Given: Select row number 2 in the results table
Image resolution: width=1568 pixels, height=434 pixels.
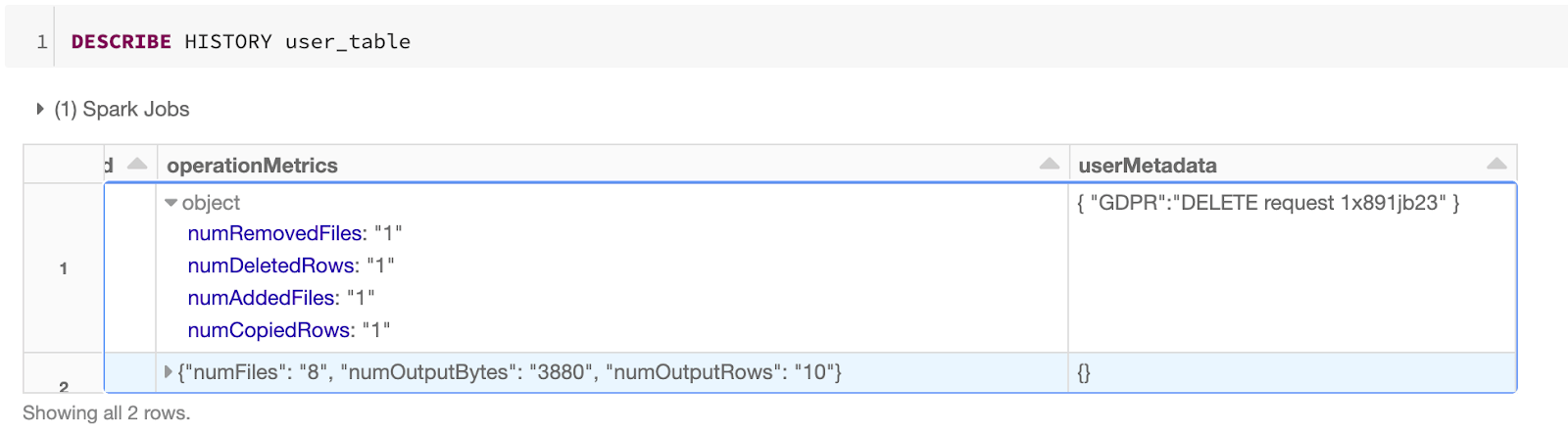Looking at the screenshot, I should (x=64, y=386).
